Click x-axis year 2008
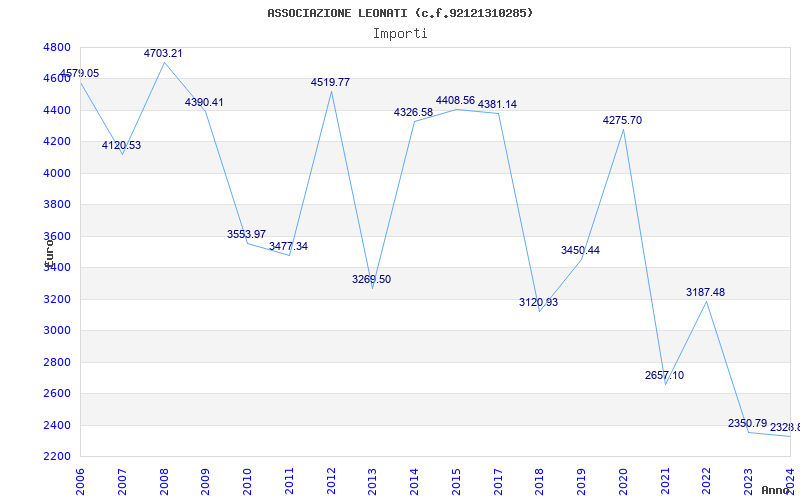The image size is (800, 500). coord(164,482)
